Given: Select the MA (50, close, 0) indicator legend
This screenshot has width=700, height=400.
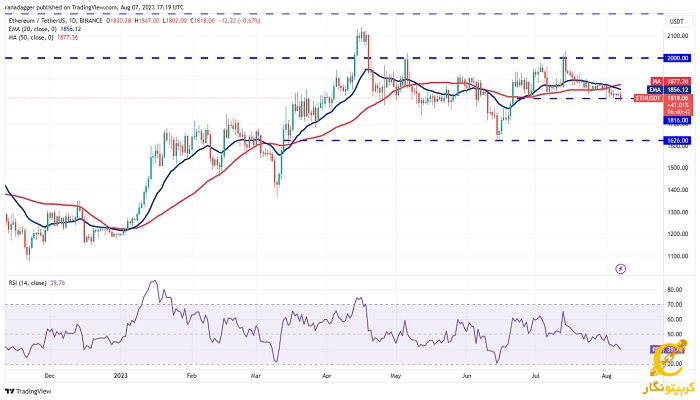Looking at the screenshot, I should click(x=43, y=38).
